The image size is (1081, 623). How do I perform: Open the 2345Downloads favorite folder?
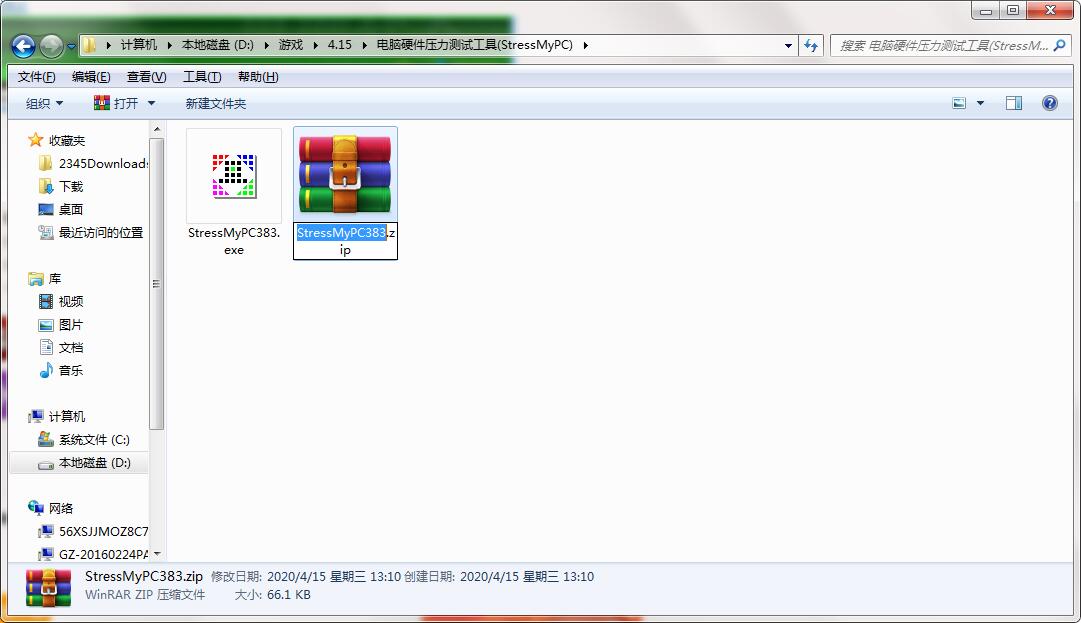tap(102, 163)
